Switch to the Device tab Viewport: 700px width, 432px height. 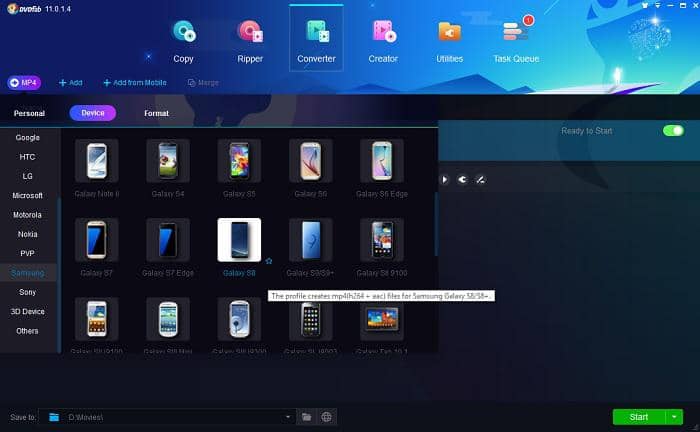93,113
